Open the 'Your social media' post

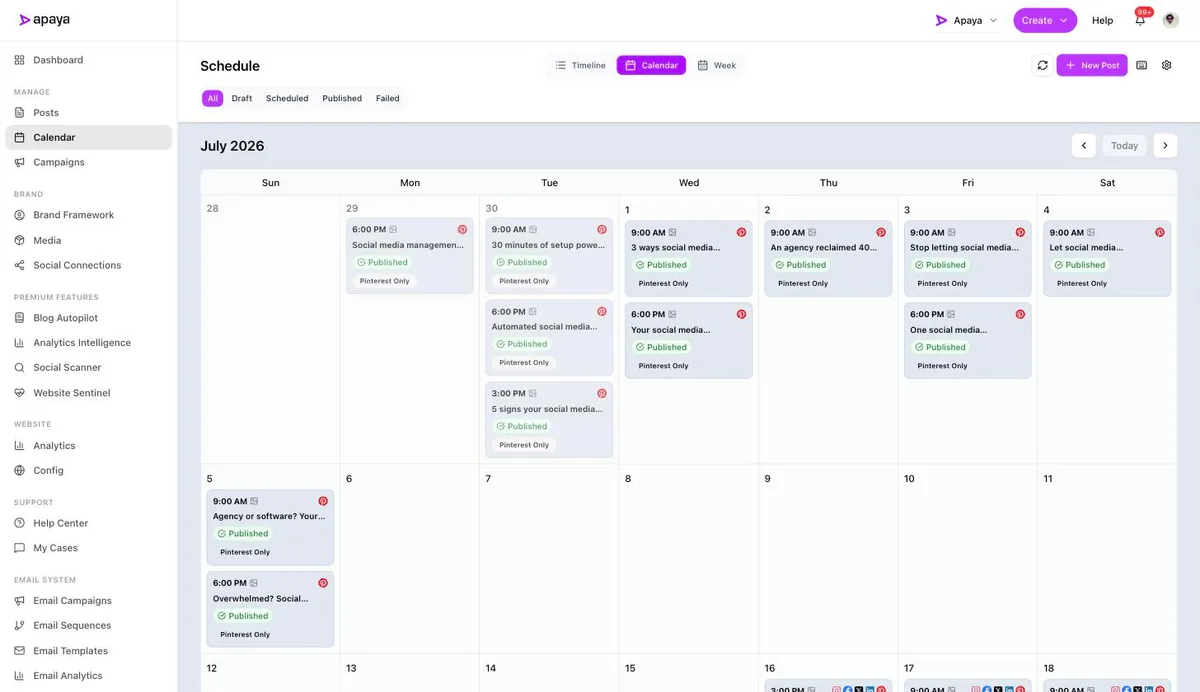pos(689,341)
